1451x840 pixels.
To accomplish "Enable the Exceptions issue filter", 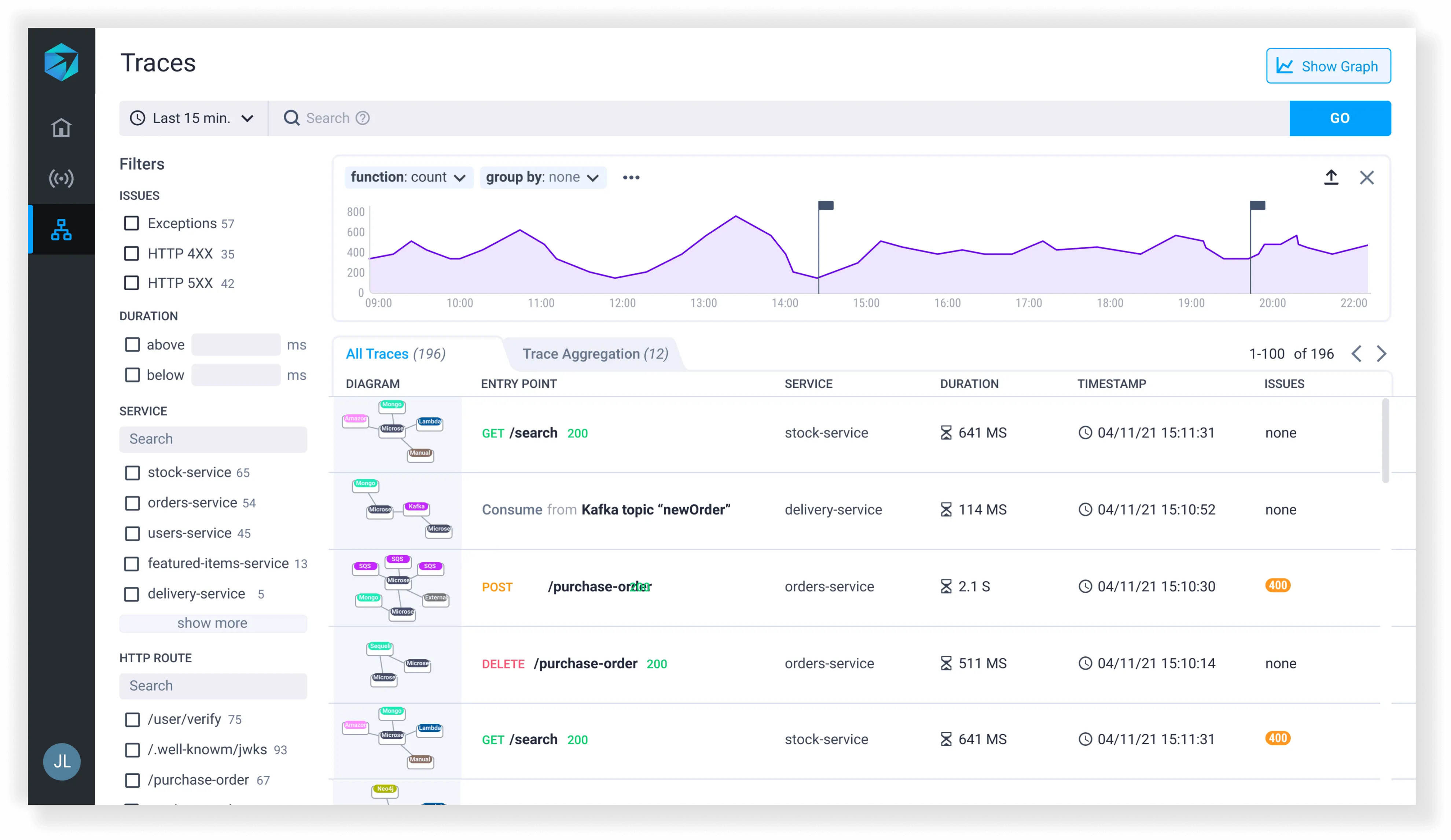I will (132, 224).
